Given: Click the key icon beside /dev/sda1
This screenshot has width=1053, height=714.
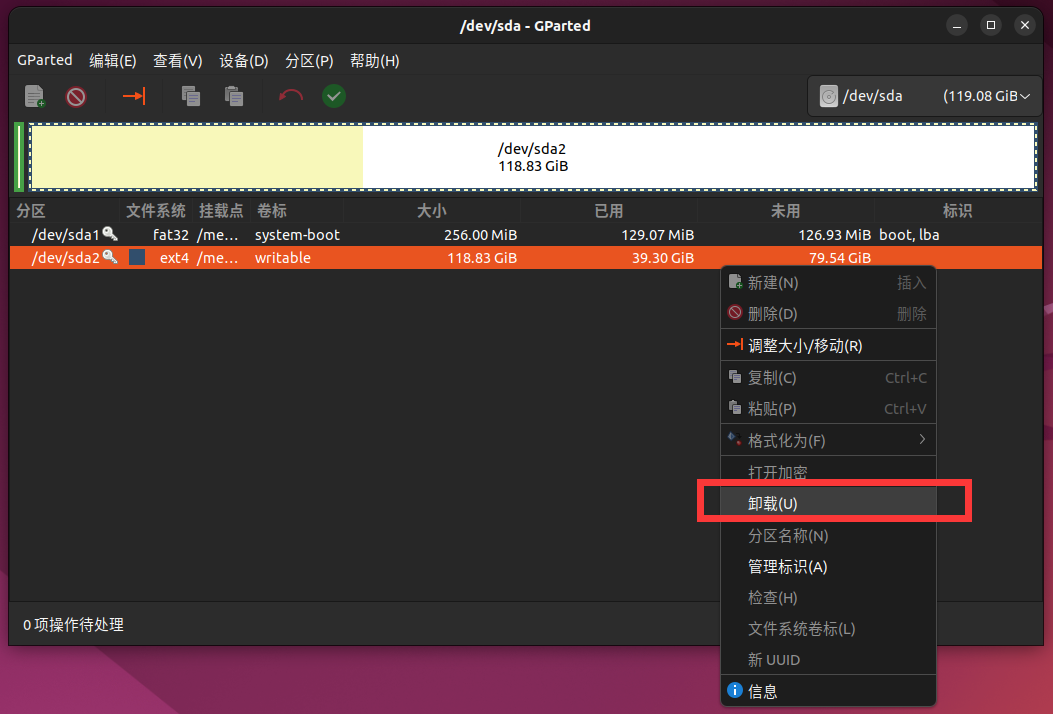Looking at the screenshot, I should pos(110,234).
